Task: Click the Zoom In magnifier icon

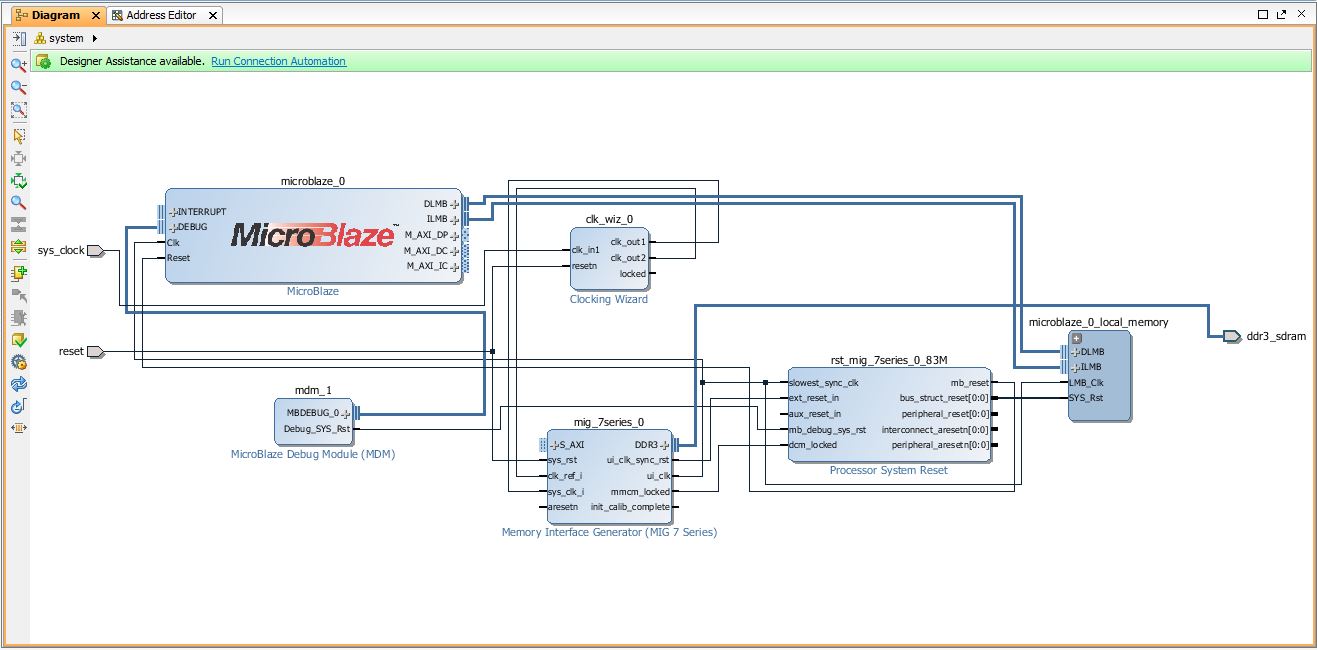Action: [19, 65]
